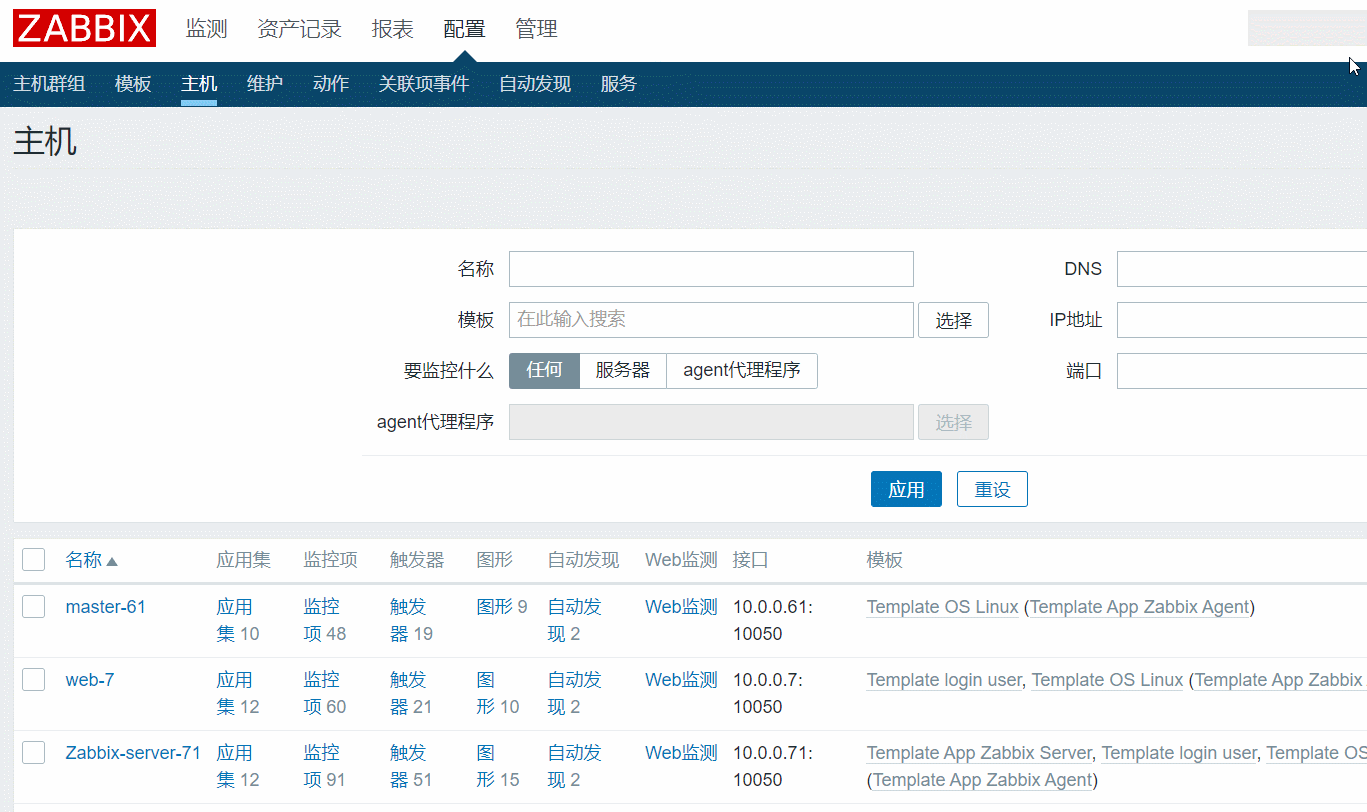Go to the 模板 submenu
Viewport: 1367px width, 812px height.
(133, 84)
